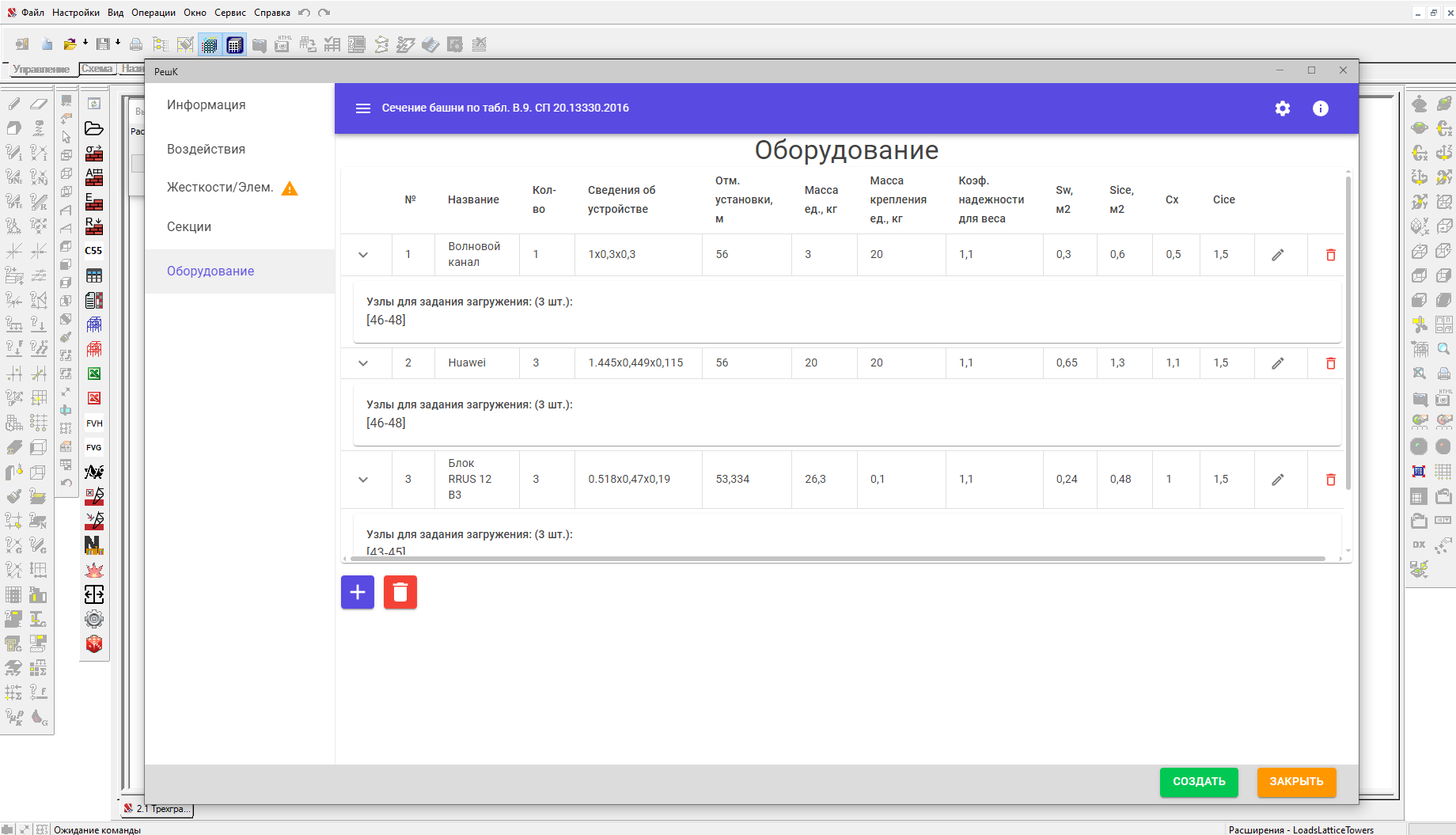The width and height of the screenshot is (1456, 835).
Task: Collapse the Huawei row details
Action: [363, 363]
